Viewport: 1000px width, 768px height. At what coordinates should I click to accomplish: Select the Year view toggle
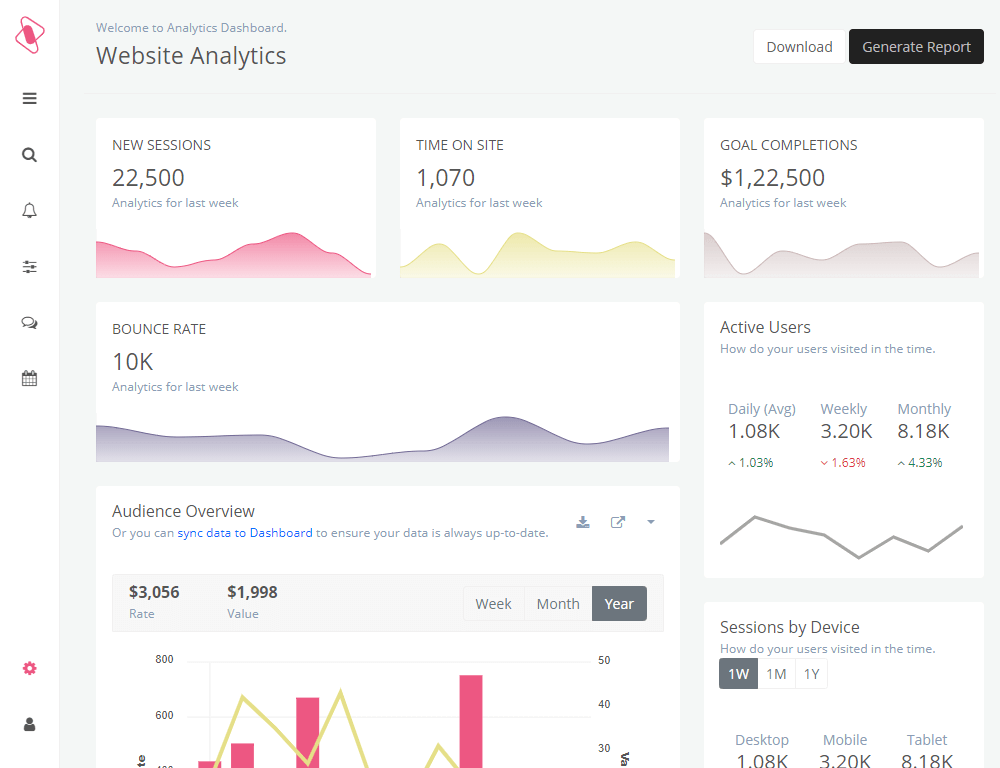(x=619, y=604)
